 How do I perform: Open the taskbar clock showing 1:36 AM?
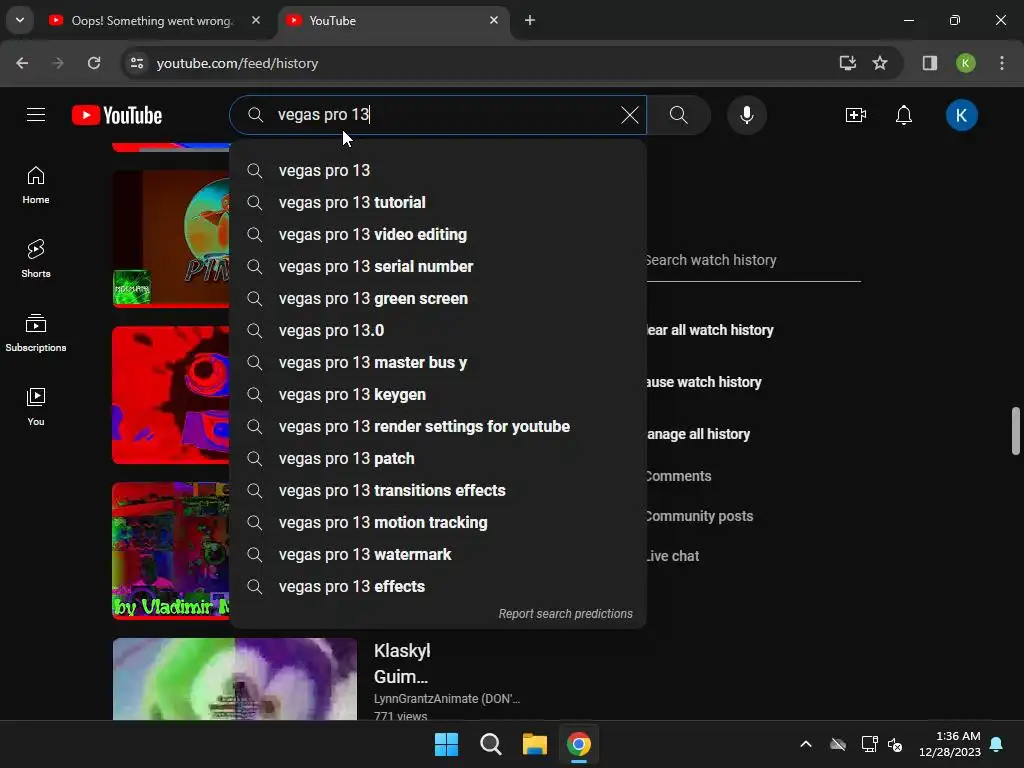tap(950, 744)
